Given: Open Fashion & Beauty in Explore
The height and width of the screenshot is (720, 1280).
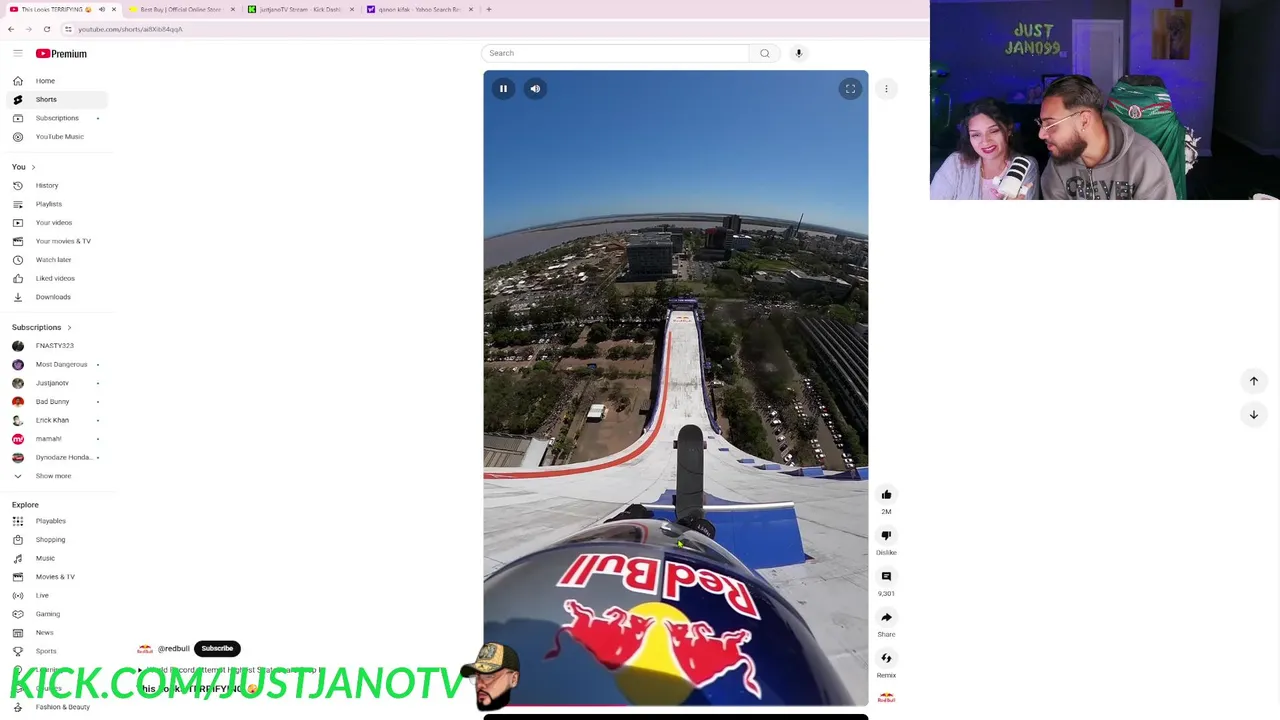Looking at the screenshot, I should pos(55,707).
